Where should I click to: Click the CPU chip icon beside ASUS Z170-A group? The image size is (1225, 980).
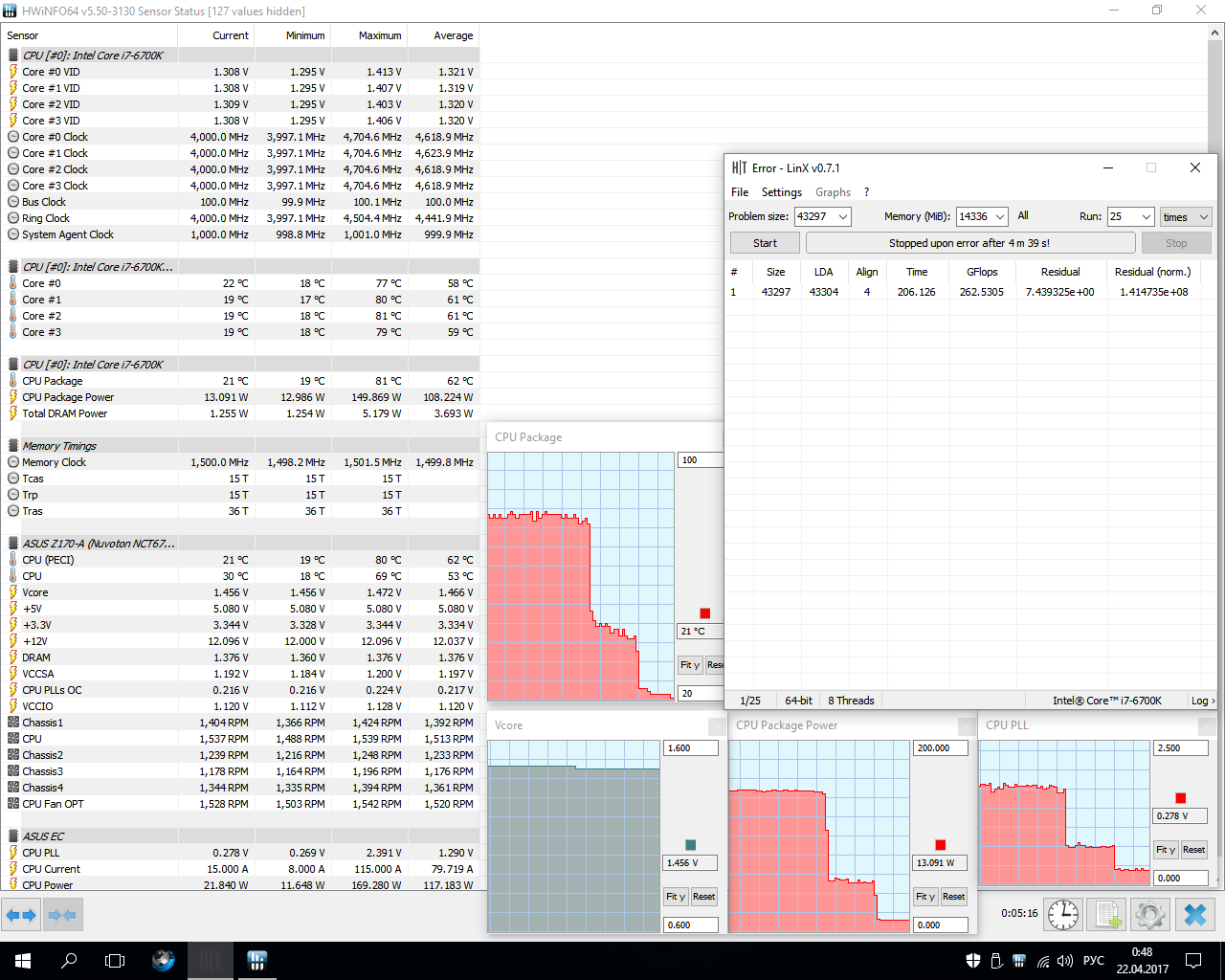pos(13,544)
